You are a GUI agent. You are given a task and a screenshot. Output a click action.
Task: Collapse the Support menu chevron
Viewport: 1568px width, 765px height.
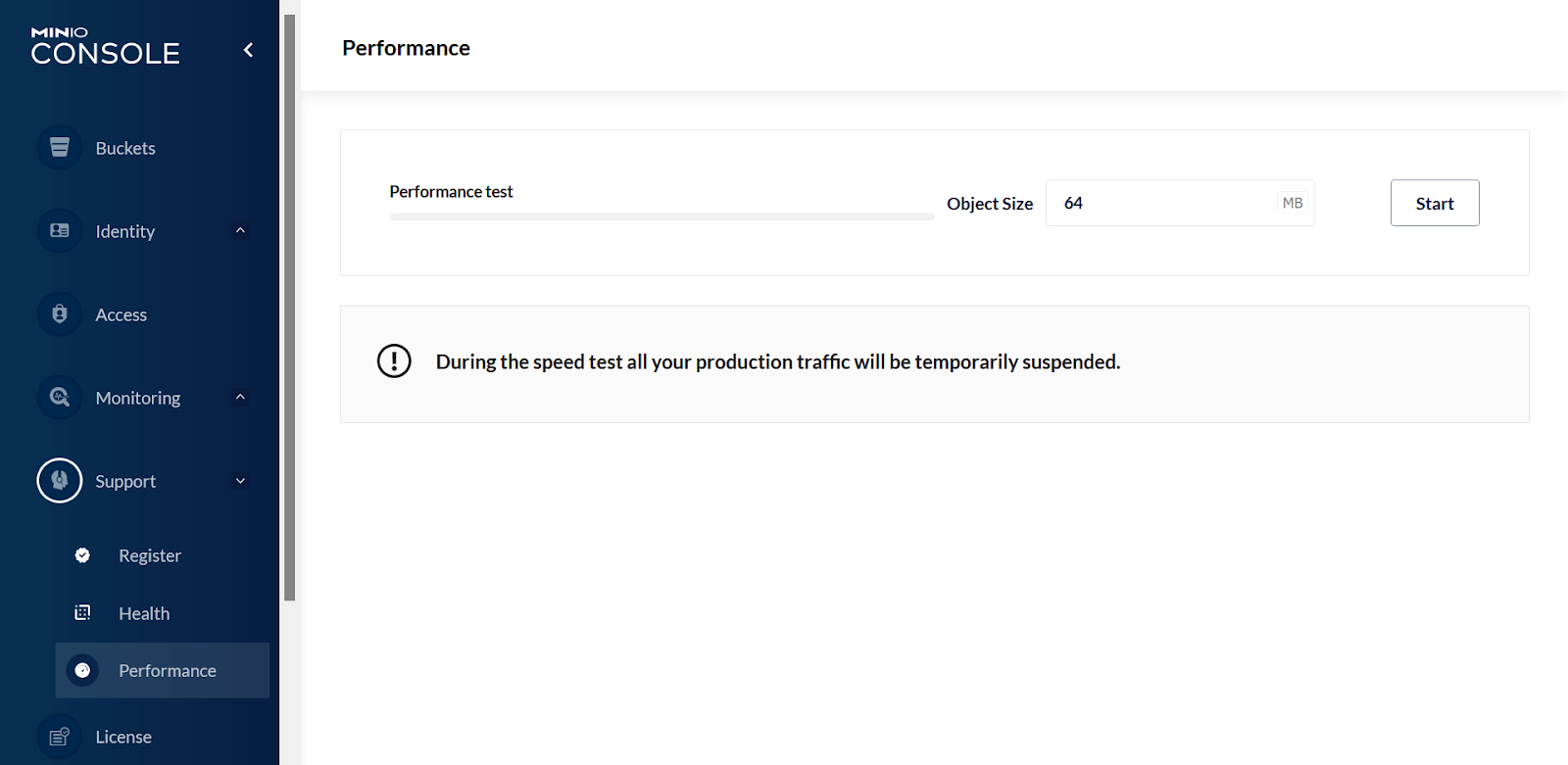[x=240, y=481]
